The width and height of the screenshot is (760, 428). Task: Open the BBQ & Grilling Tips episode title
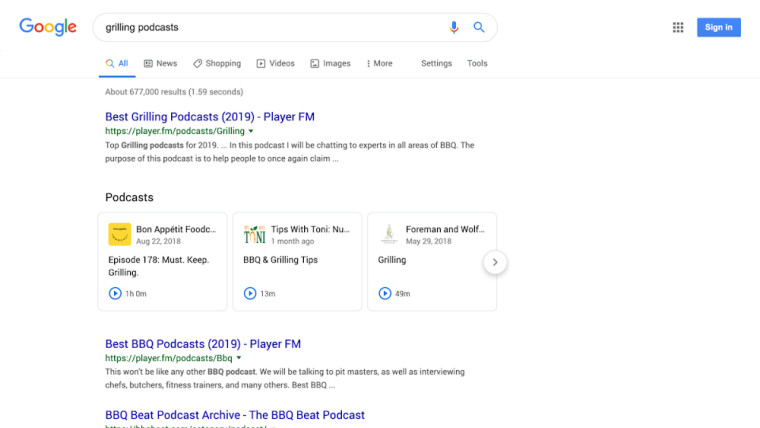[x=280, y=260]
